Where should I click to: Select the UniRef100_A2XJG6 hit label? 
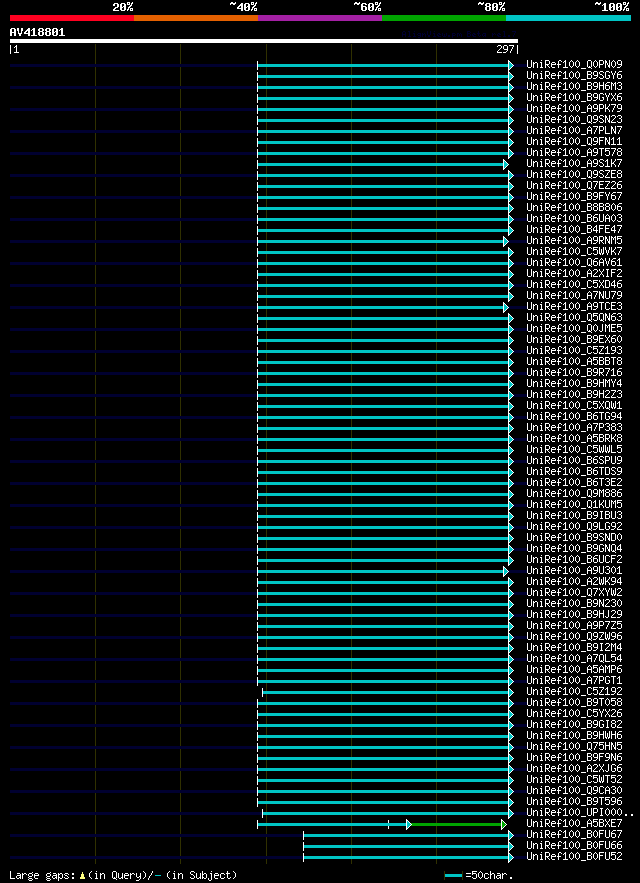[x=575, y=768]
